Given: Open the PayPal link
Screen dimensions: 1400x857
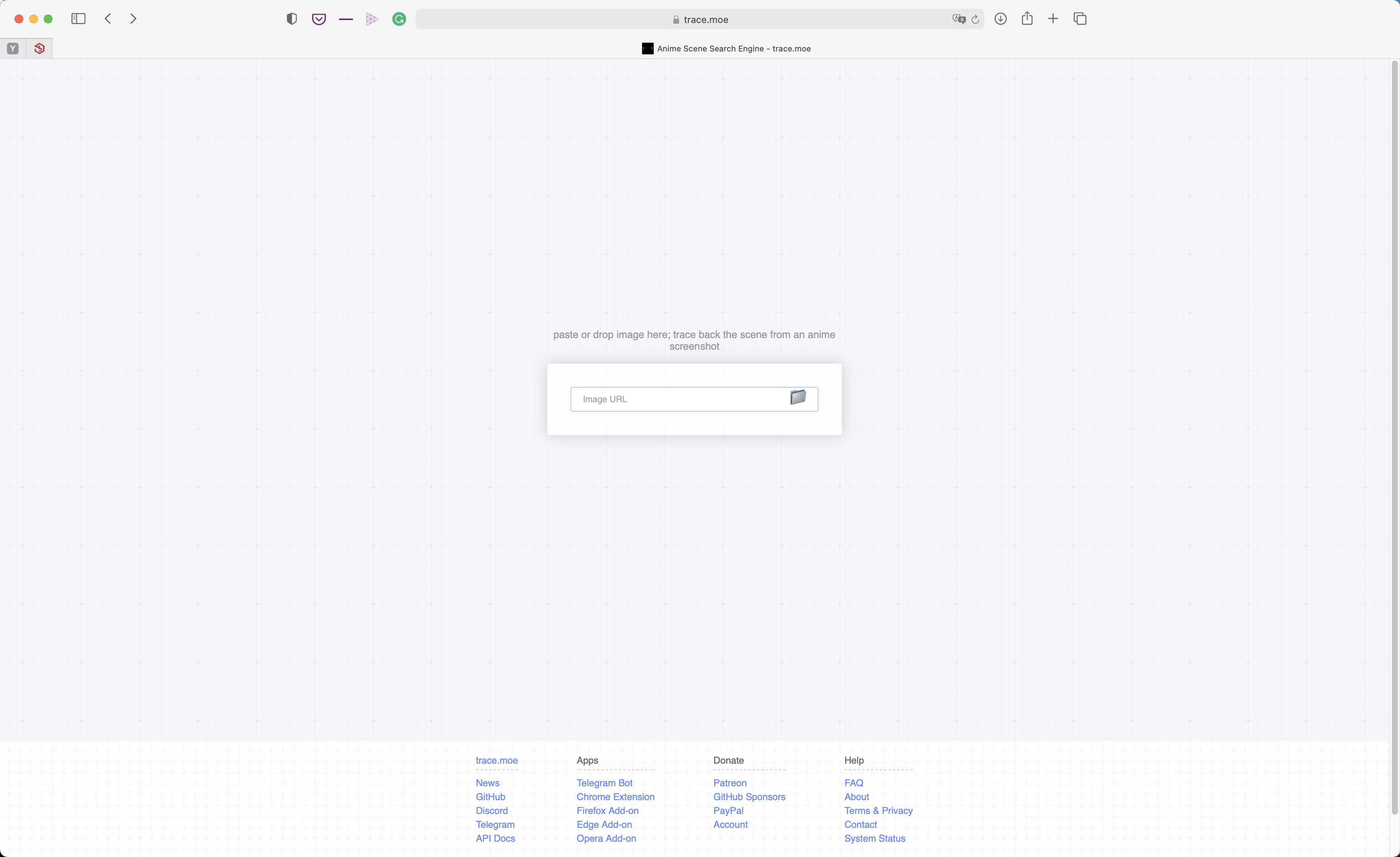Looking at the screenshot, I should (728, 810).
